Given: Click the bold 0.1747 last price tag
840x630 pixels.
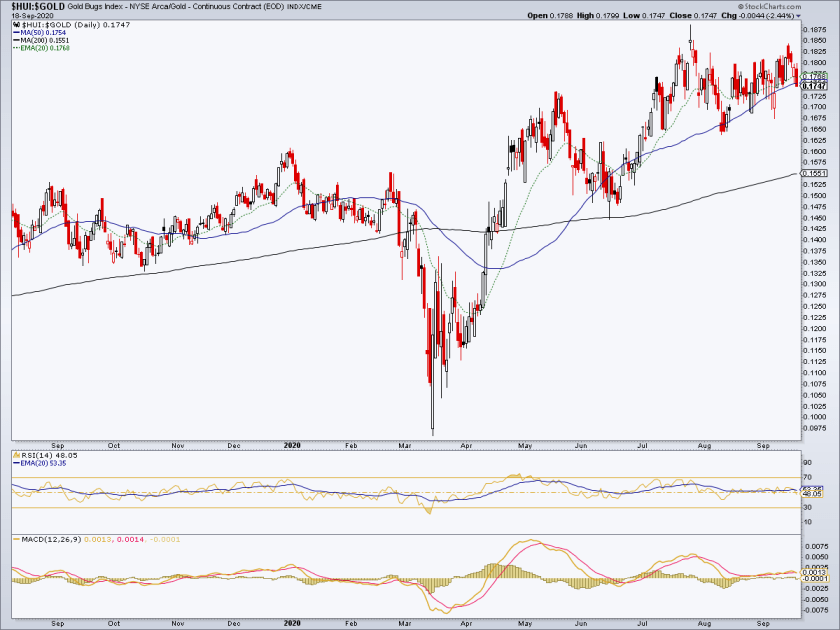Looking at the screenshot, I should [815, 86].
